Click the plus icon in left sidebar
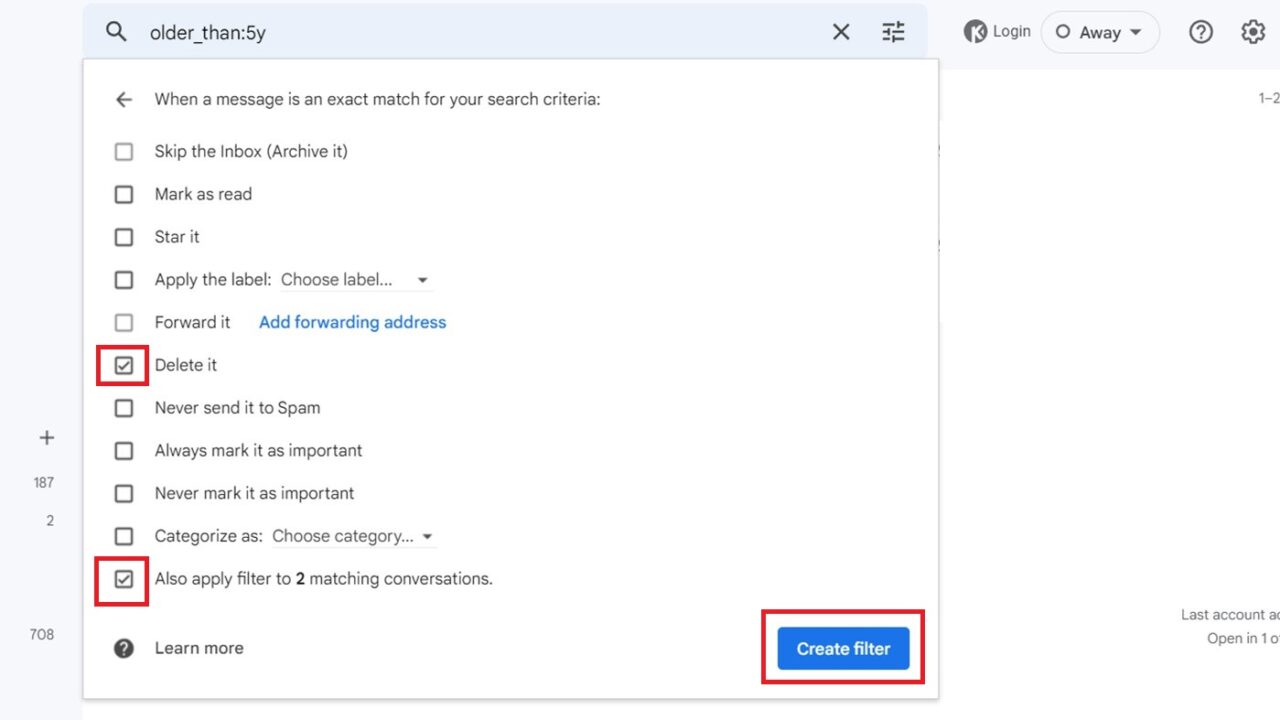 [x=46, y=438]
